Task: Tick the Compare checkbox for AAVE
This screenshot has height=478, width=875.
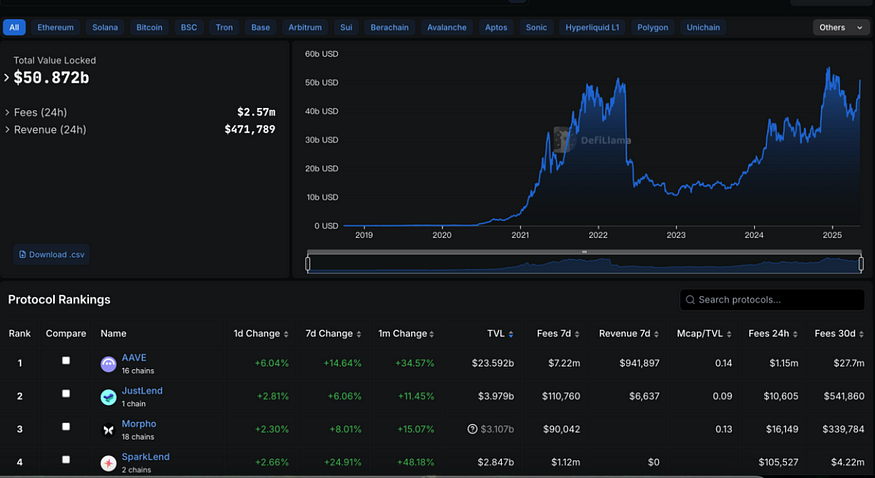Action: coord(66,361)
